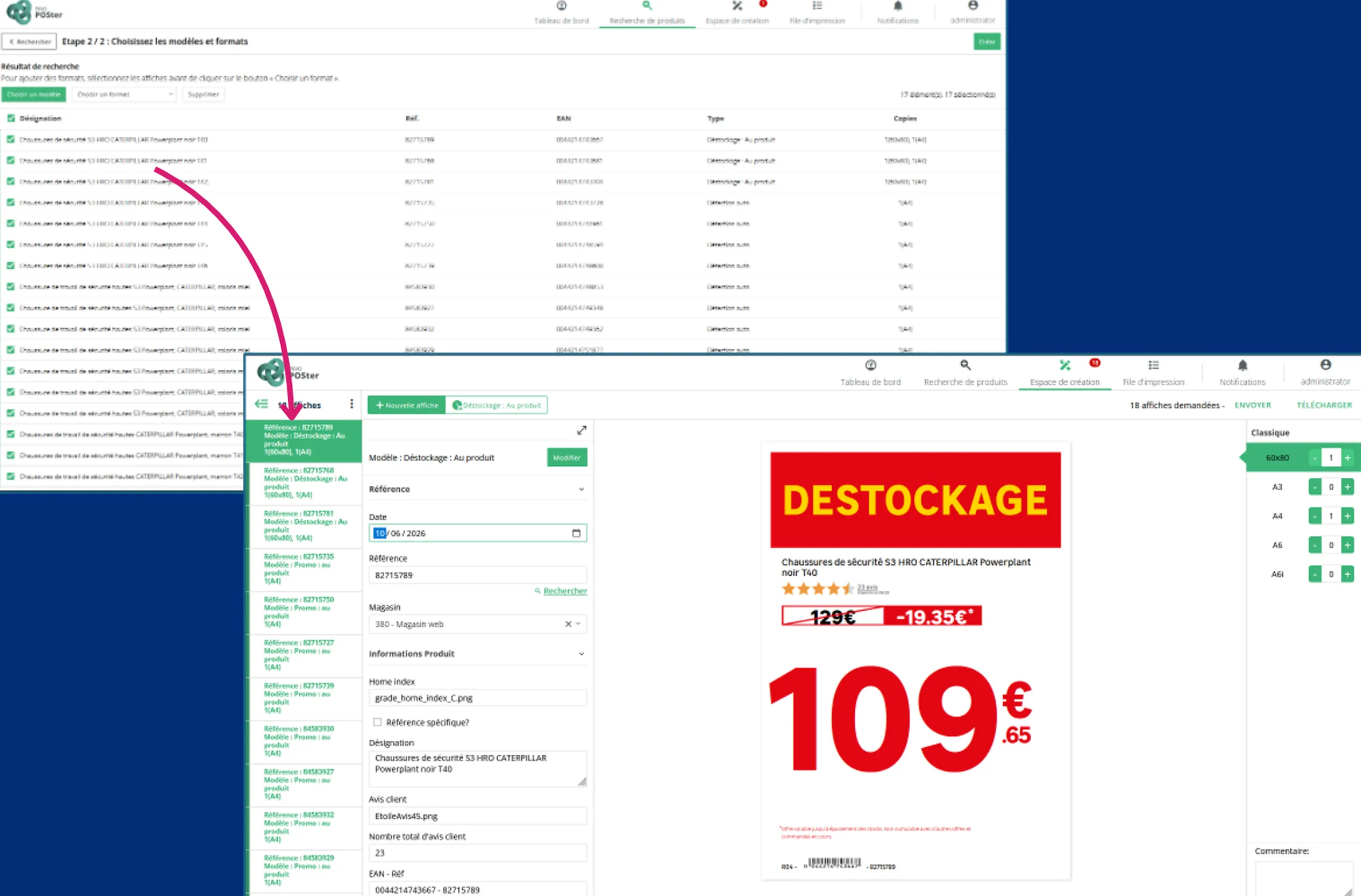Collapse the Référence section chevron
Screen dimensions: 1361x896
point(581,489)
